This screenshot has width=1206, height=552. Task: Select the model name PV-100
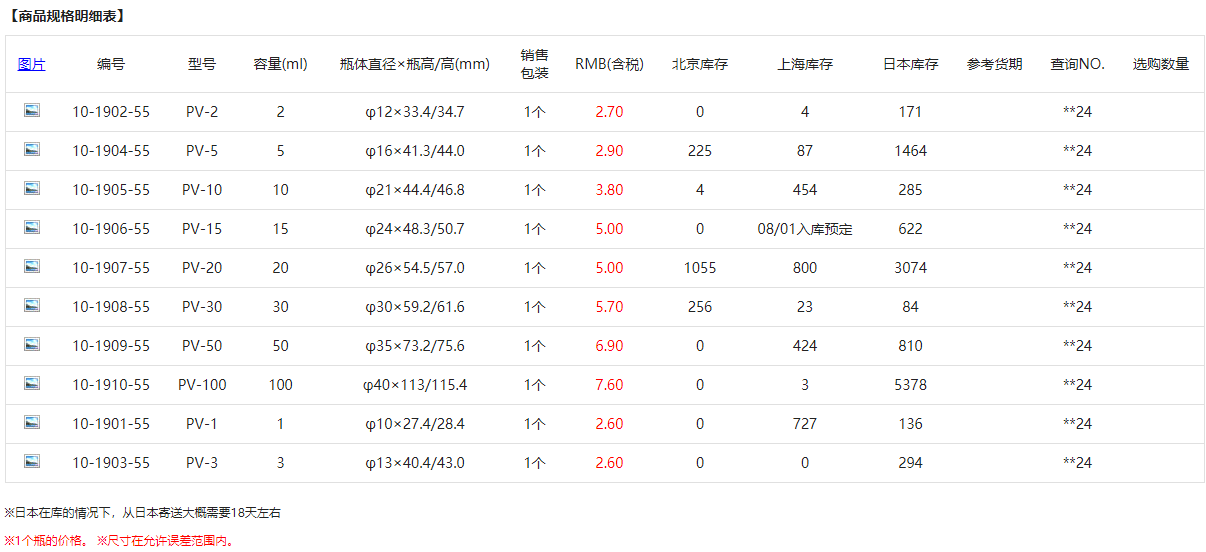click(202, 385)
